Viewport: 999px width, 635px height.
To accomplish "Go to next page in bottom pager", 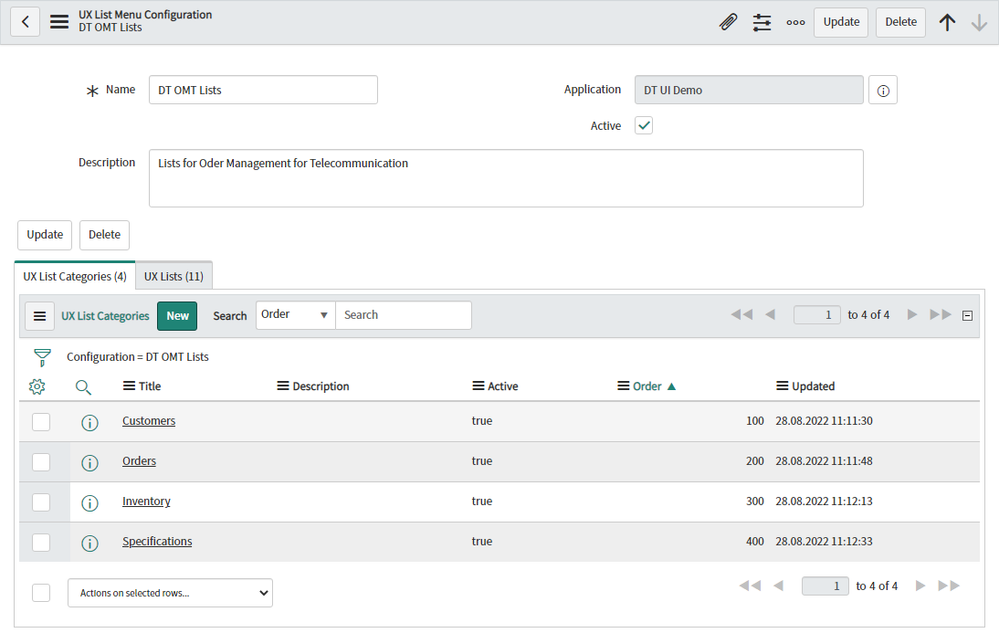I will [x=921, y=585].
